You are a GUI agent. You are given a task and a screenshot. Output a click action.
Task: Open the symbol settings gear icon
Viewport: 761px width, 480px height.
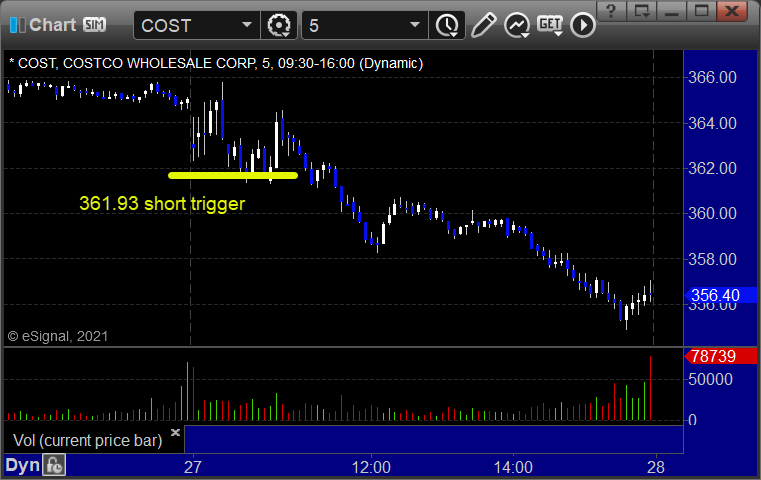[279, 25]
